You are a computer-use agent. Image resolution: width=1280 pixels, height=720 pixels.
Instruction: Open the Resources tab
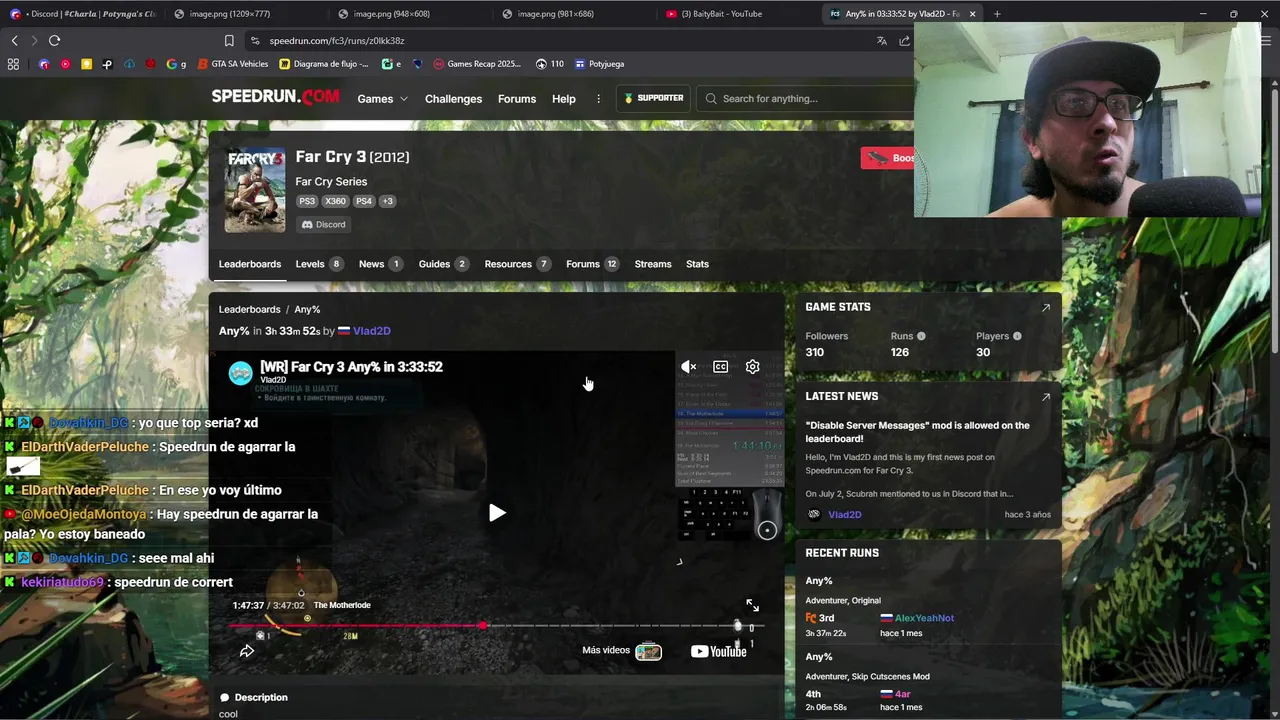[518, 264]
